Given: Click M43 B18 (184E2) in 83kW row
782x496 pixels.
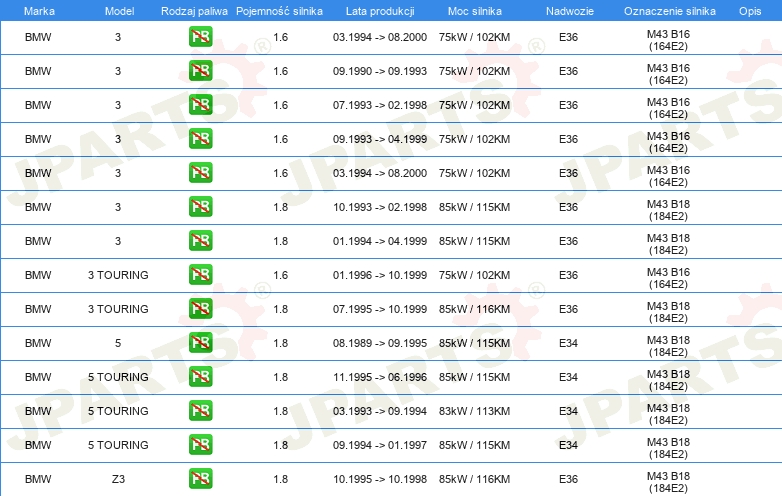Looking at the screenshot, I should (x=668, y=414).
